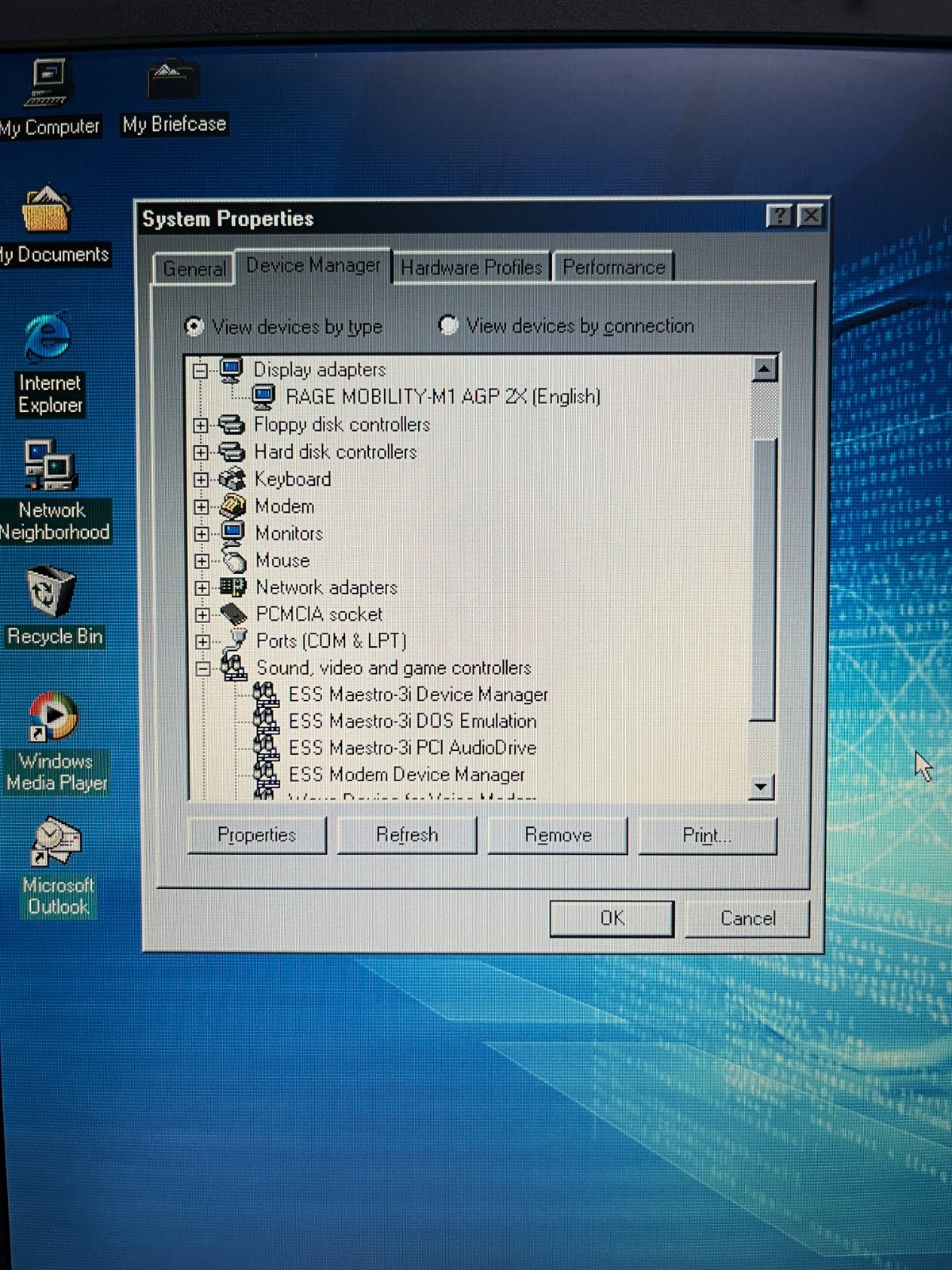Collapse the Display adapters branch

tap(200, 371)
